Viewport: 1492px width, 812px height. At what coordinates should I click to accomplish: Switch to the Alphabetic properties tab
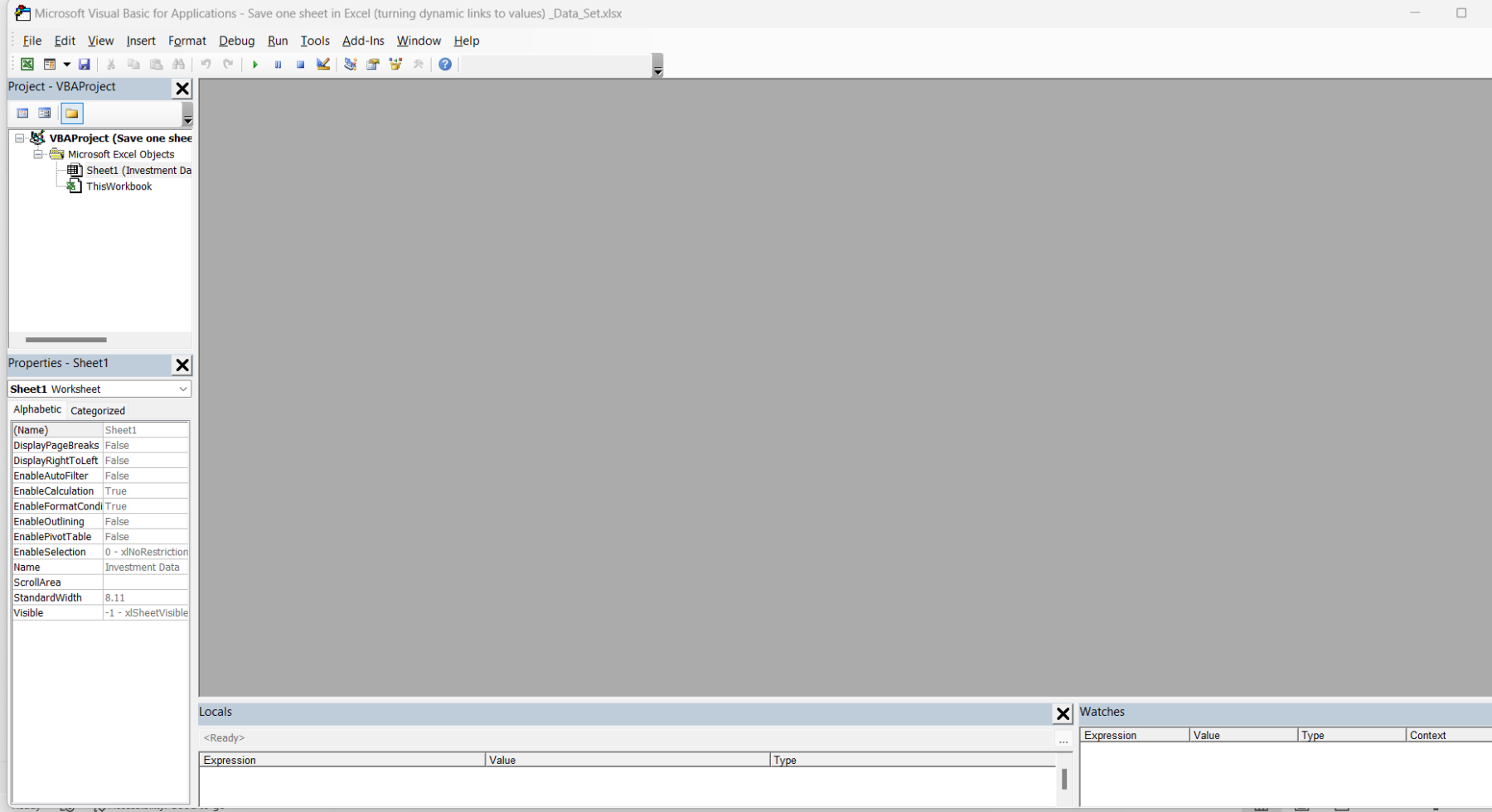click(x=37, y=409)
